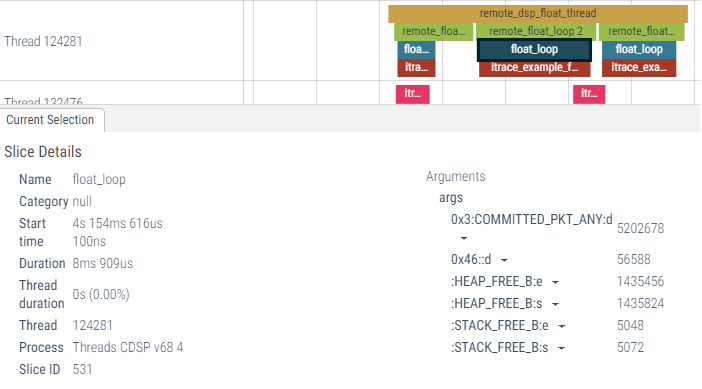Click the Slice ID value 531
This screenshot has height=389, width=702.
(82, 369)
